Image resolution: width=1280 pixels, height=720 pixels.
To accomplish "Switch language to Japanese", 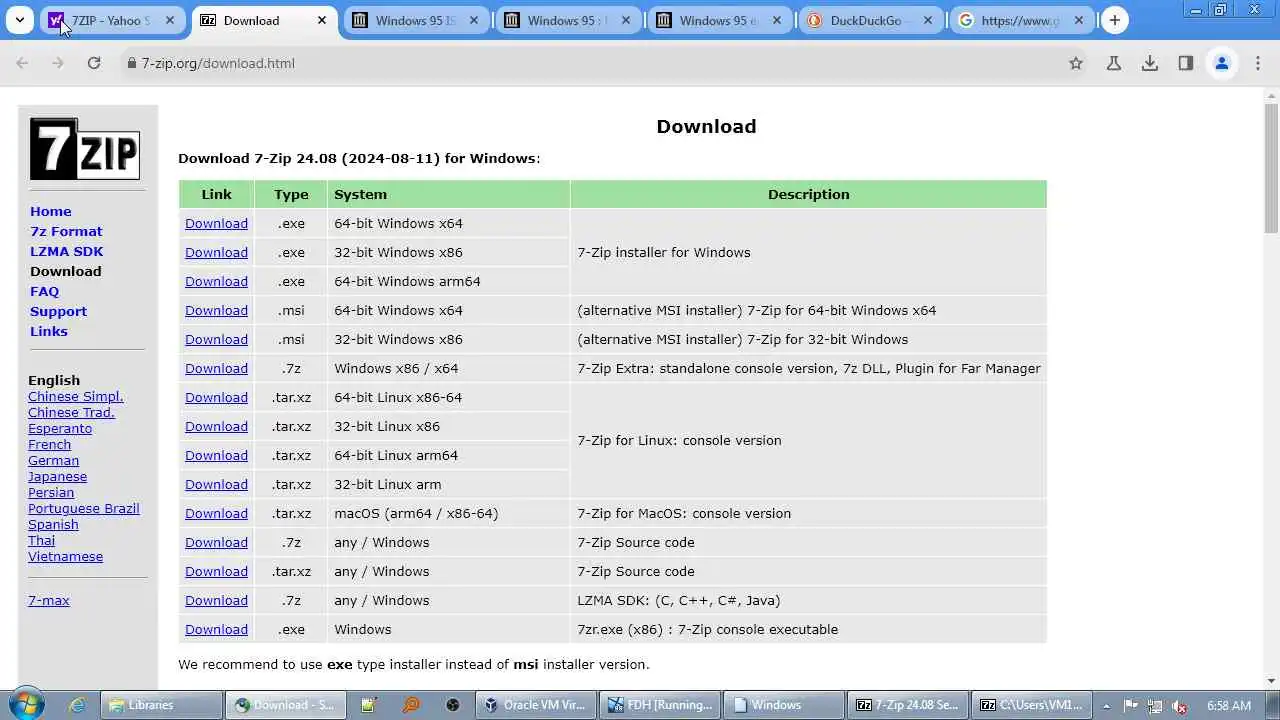I will [57, 476].
